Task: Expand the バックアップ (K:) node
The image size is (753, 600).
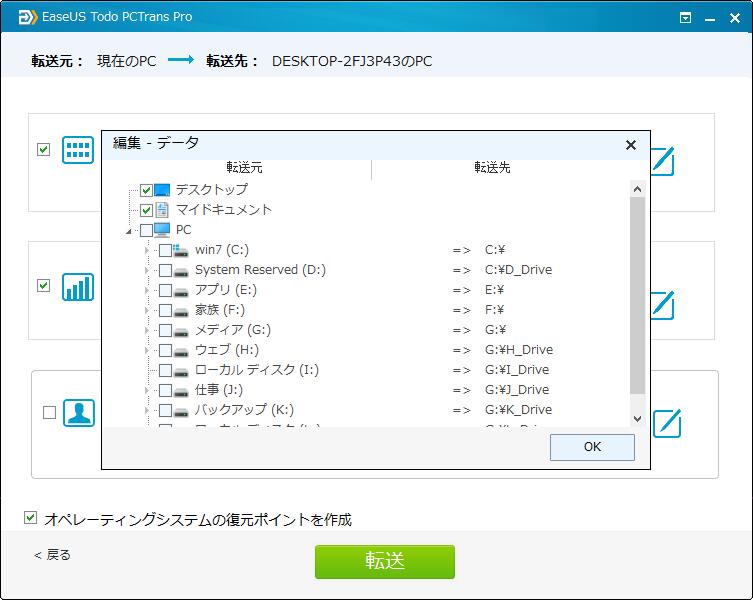Action: pos(147,410)
